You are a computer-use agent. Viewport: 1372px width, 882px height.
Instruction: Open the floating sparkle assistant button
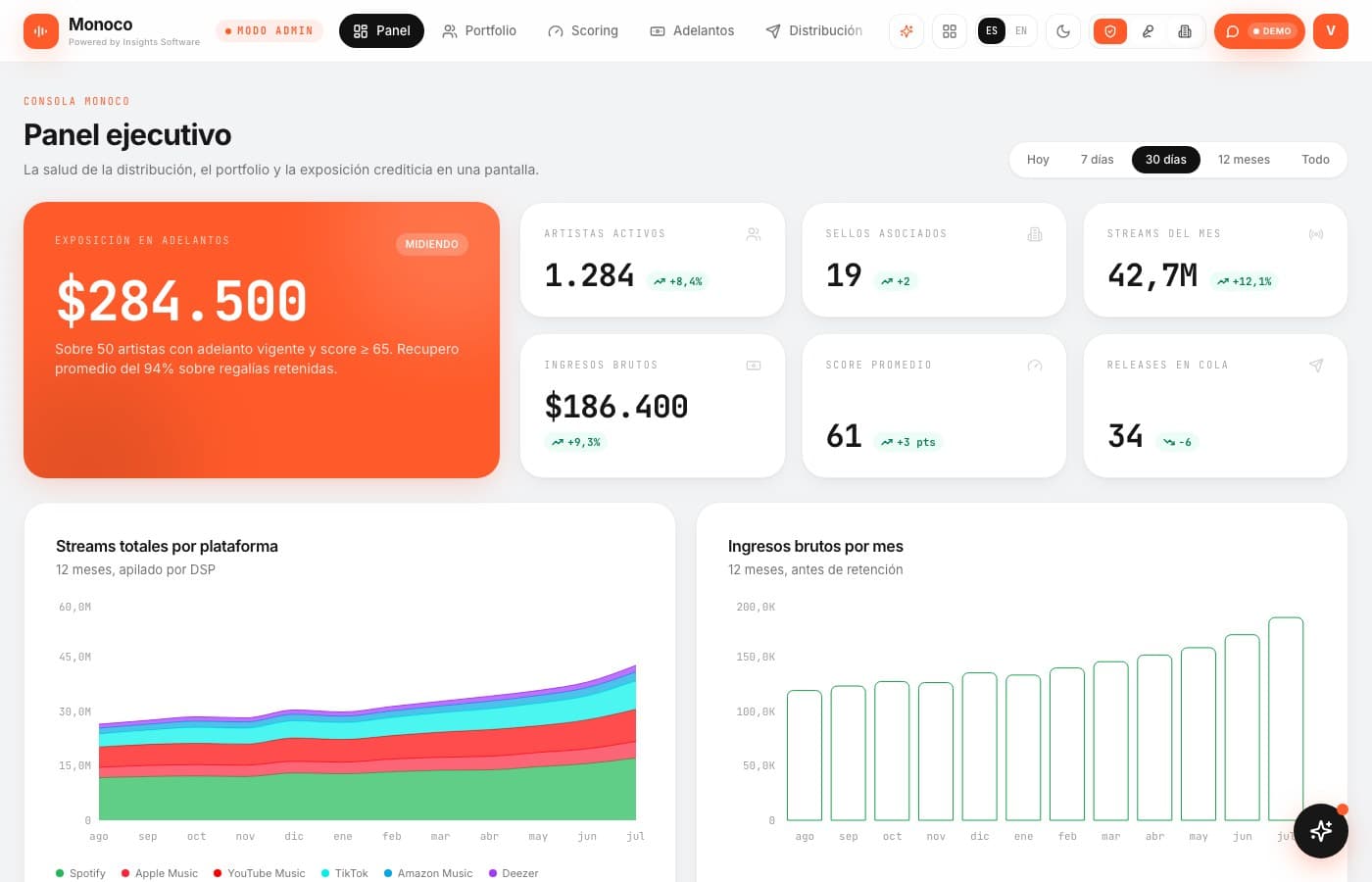point(1321,831)
